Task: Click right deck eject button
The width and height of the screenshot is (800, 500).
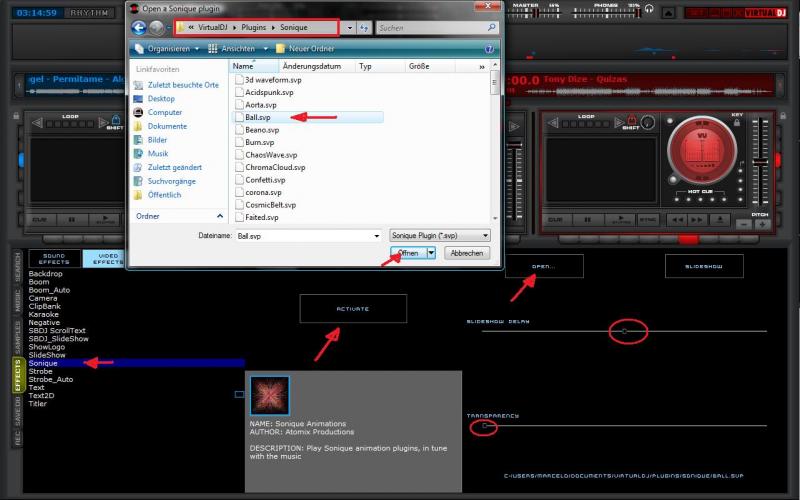Action: (x=720, y=220)
